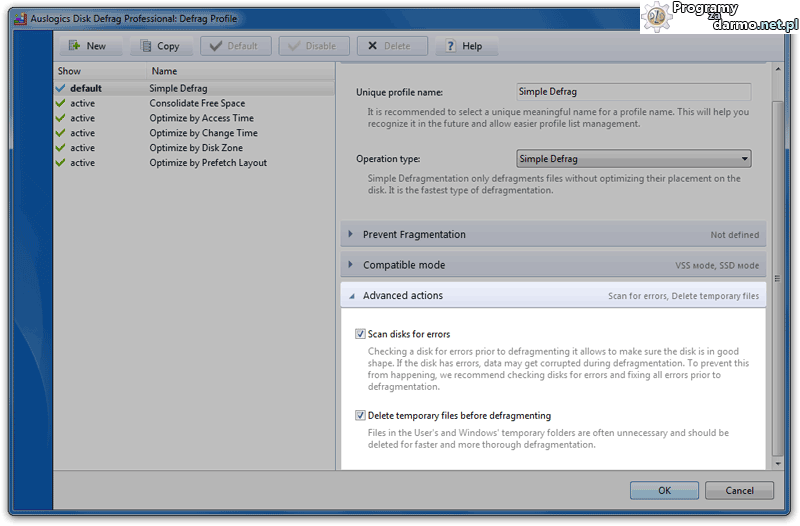This screenshot has width=800, height=526.
Task: Uncheck Delete temporary files before defragmenting
Action: [361, 415]
